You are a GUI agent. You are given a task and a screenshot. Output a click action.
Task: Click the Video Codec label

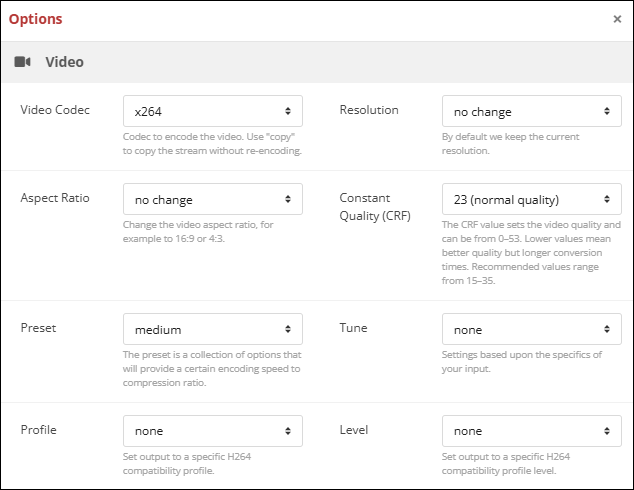pos(55,110)
